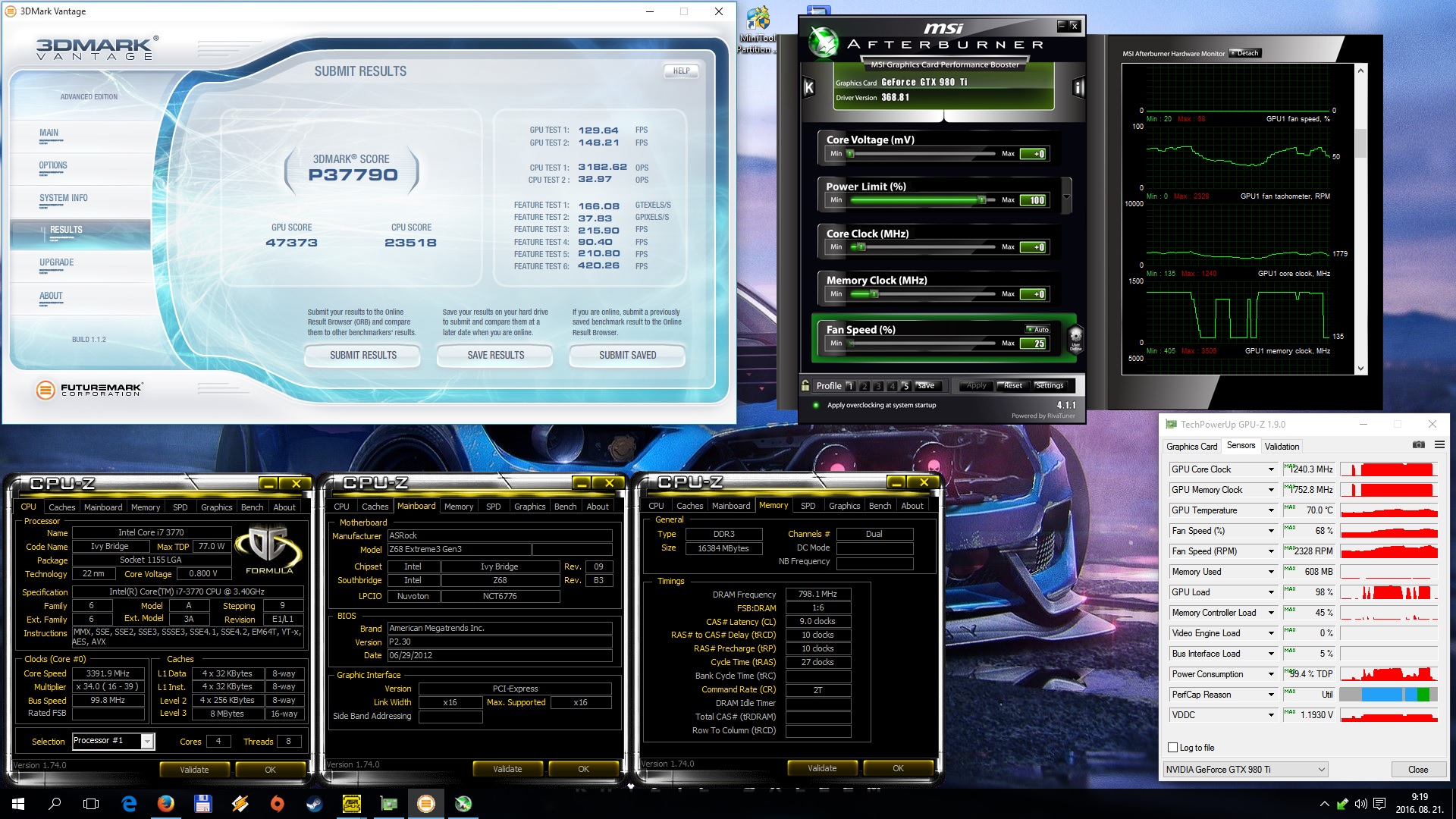Launch Steam from the taskbar
The height and width of the screenshot is (819, 1456).
(314, 803)
